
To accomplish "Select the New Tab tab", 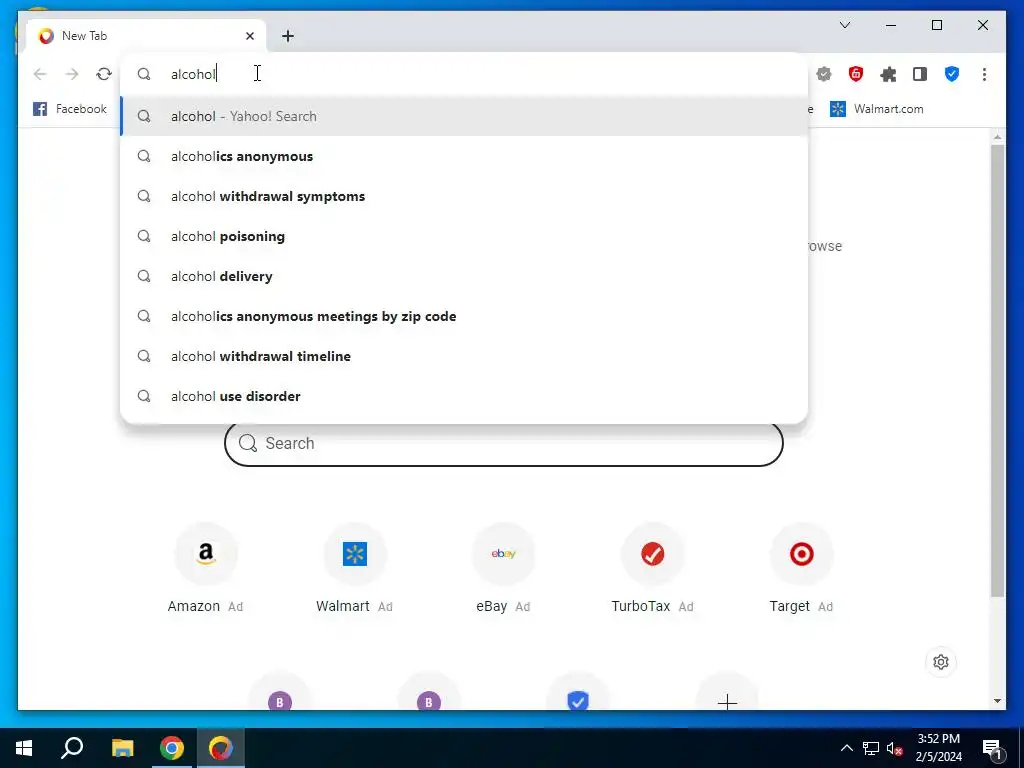I will click(x=145, y=36).
